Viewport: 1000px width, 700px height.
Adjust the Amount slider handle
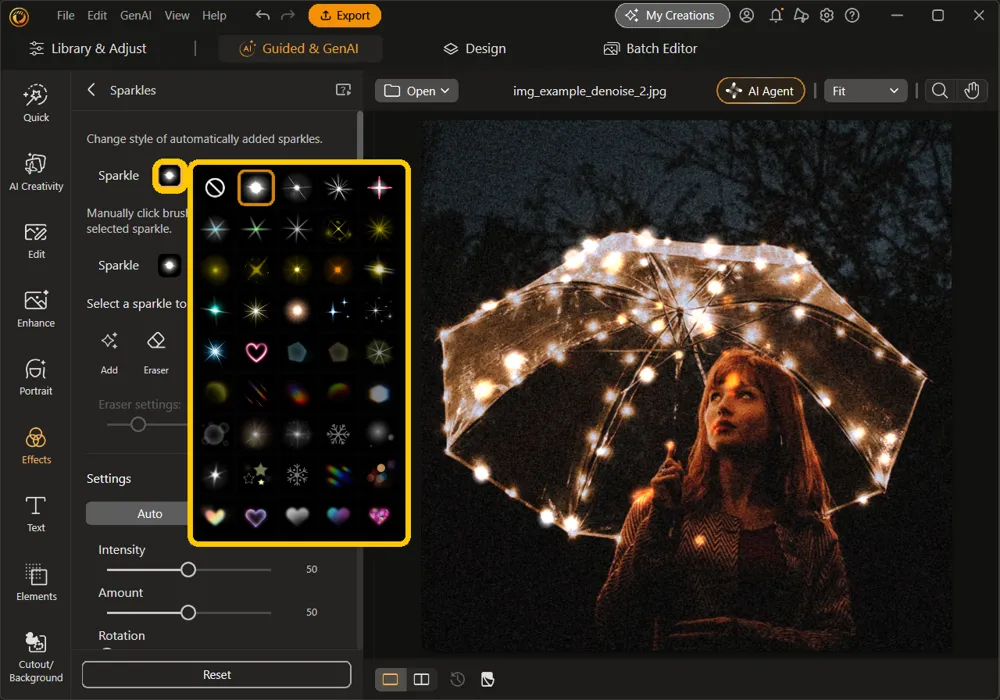point(188,613)
